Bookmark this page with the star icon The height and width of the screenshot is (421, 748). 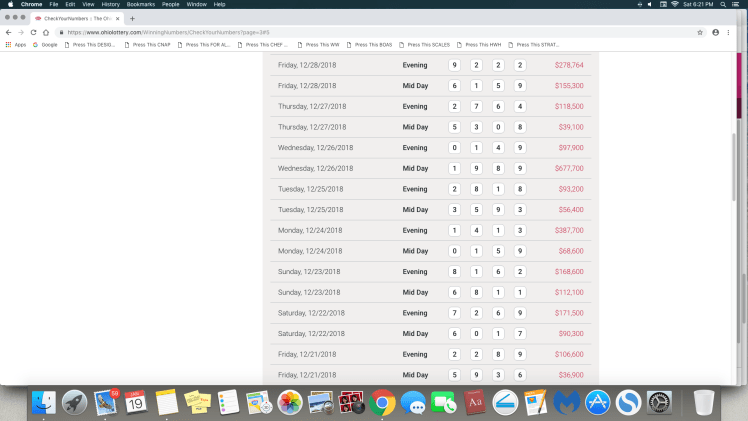point(700,32)
